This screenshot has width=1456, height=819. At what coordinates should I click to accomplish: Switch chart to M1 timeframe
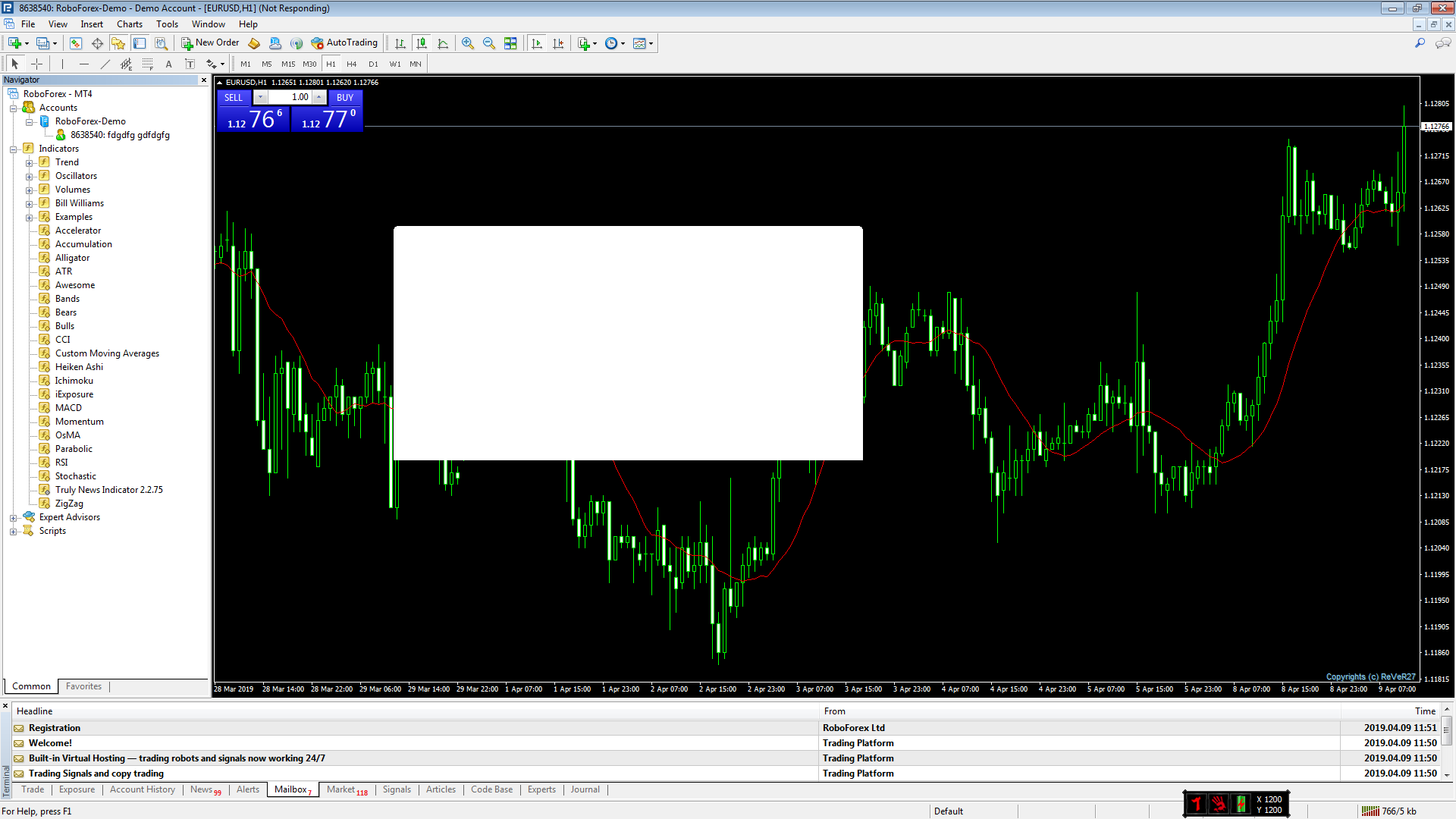(x=246, y=64)
